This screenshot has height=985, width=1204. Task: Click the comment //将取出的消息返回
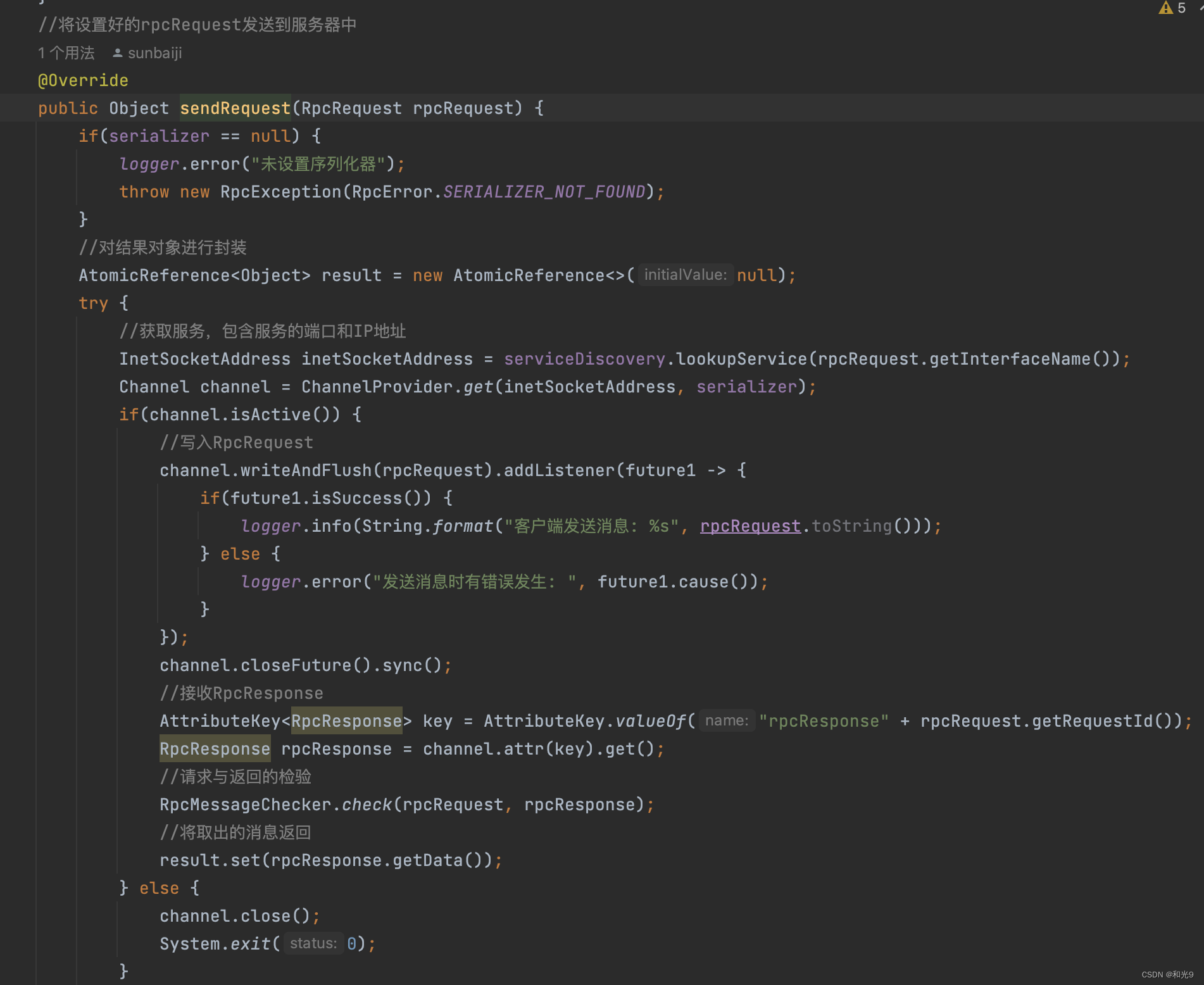click(x=235, y=832)
